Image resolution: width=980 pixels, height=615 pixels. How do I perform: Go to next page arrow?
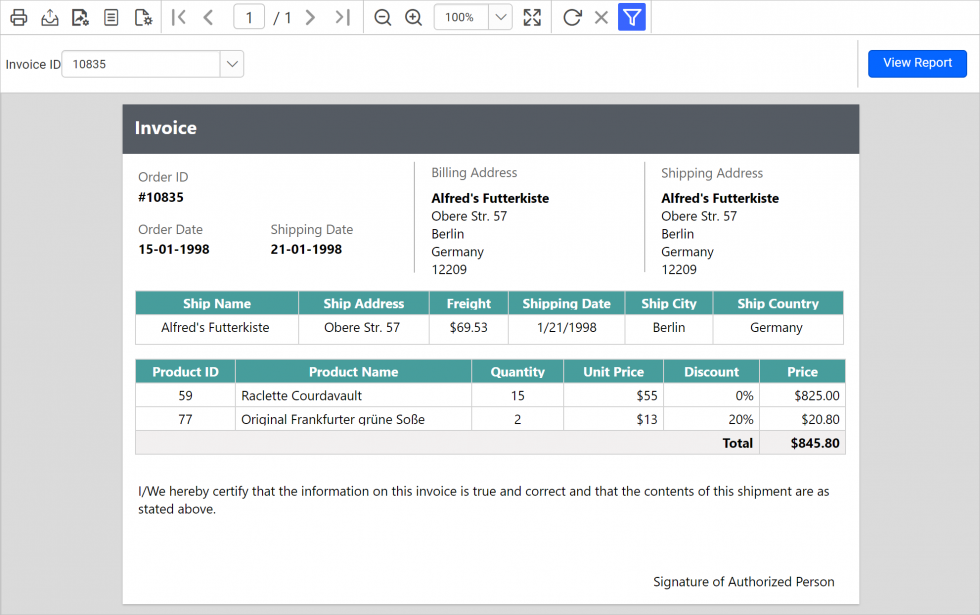(x=310, y=18)
